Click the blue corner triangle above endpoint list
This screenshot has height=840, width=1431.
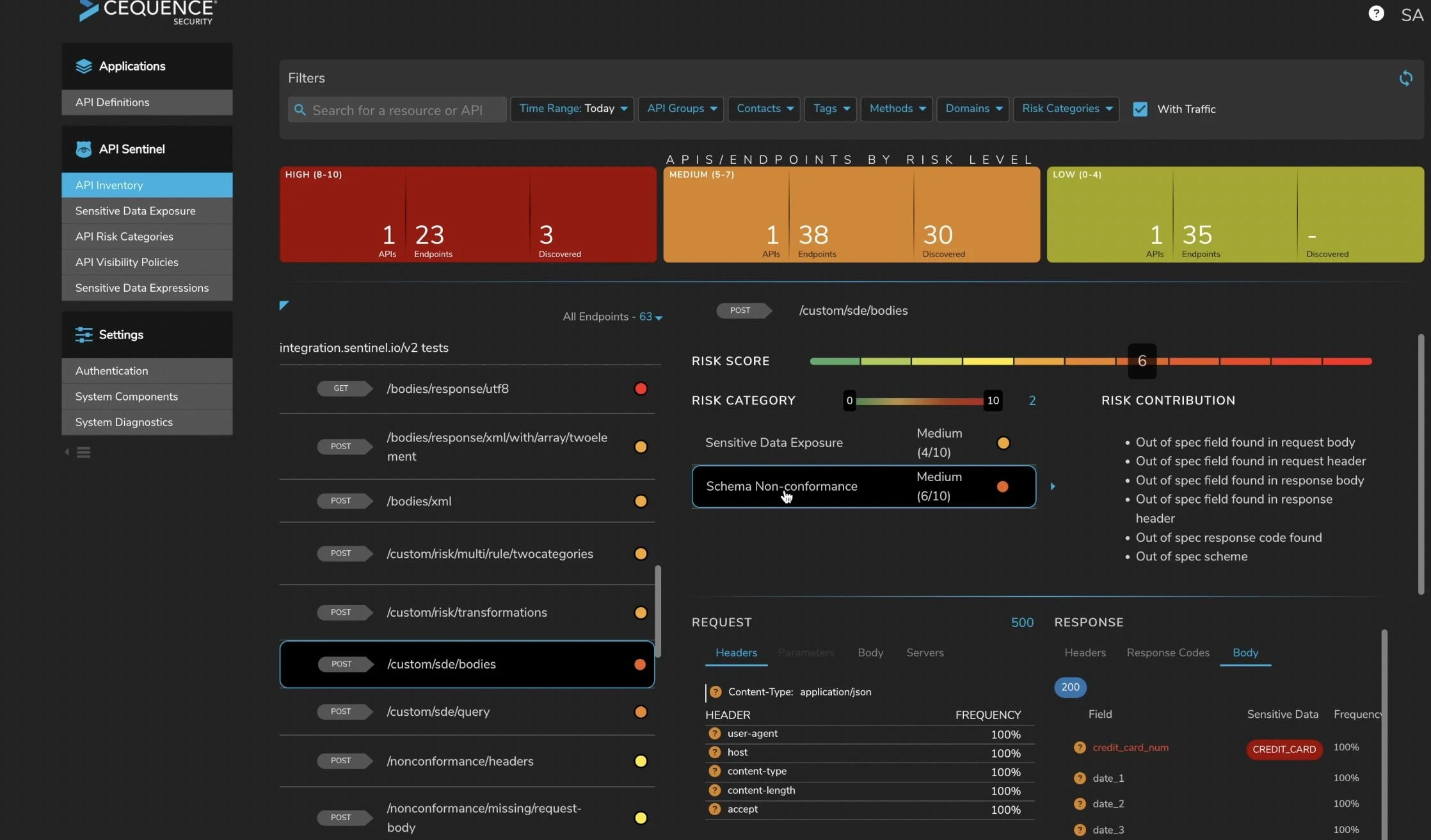coord(284,305)
